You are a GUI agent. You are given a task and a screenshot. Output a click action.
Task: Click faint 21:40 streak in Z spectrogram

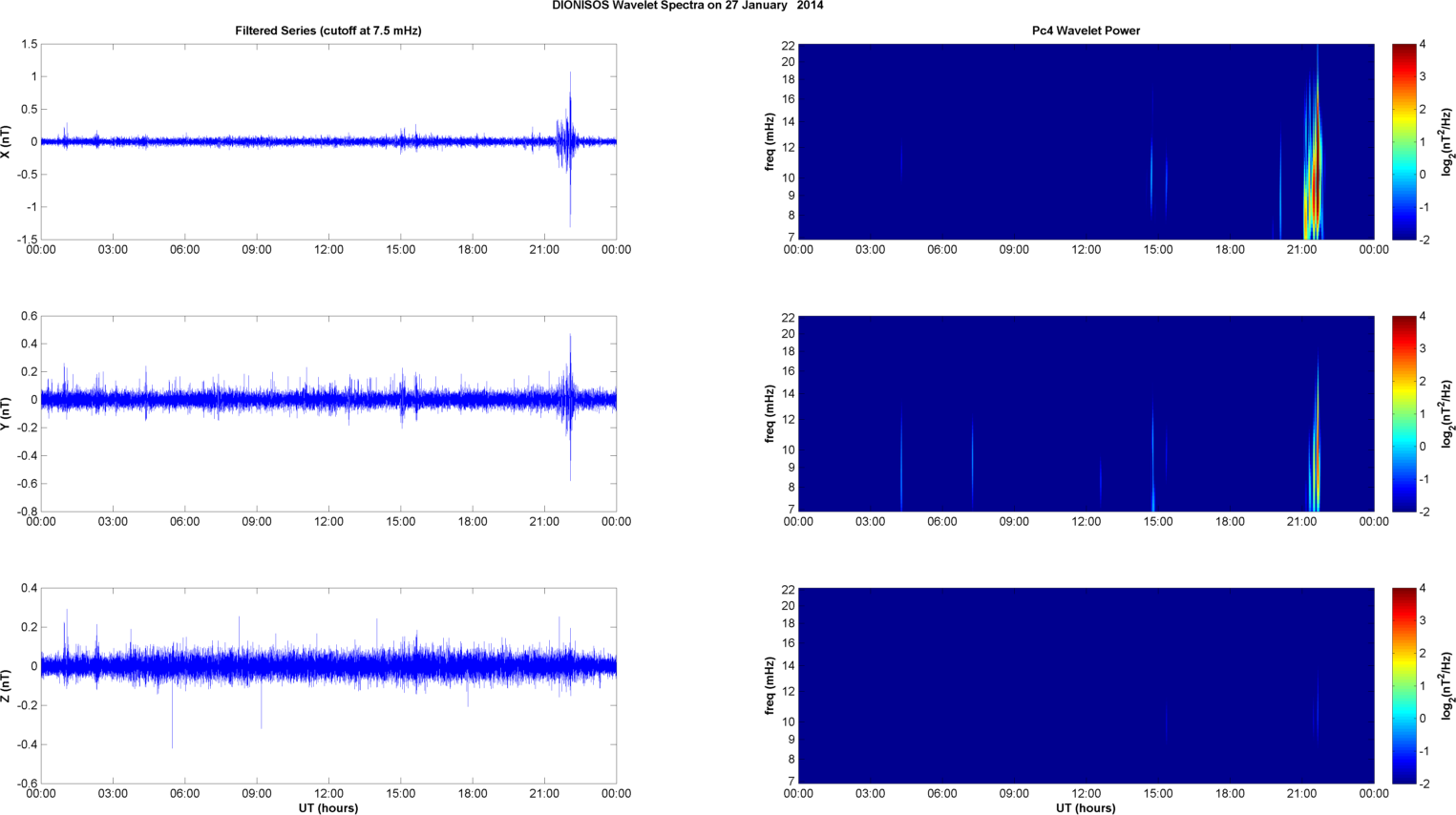[x=1318, y=706]
